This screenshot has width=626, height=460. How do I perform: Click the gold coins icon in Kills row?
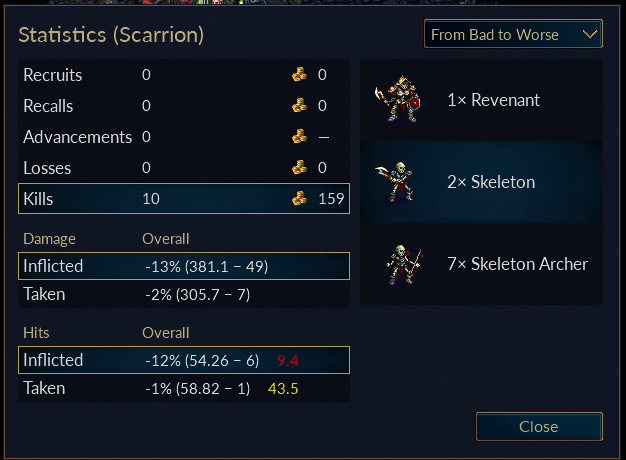coord(299,198)
